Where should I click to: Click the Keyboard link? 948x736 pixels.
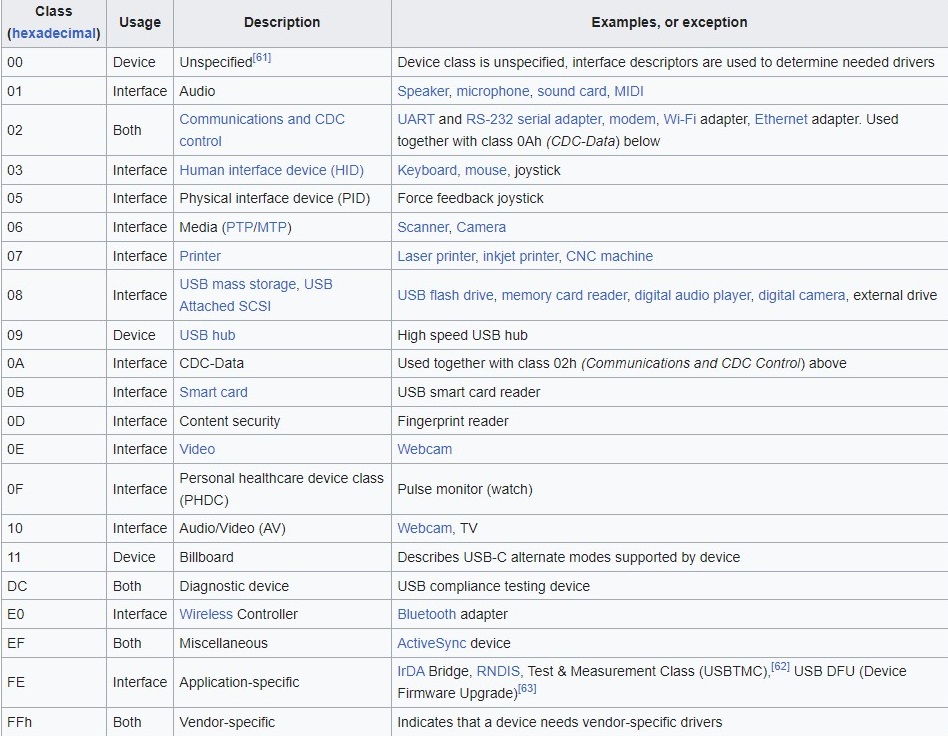pos(427,171)
